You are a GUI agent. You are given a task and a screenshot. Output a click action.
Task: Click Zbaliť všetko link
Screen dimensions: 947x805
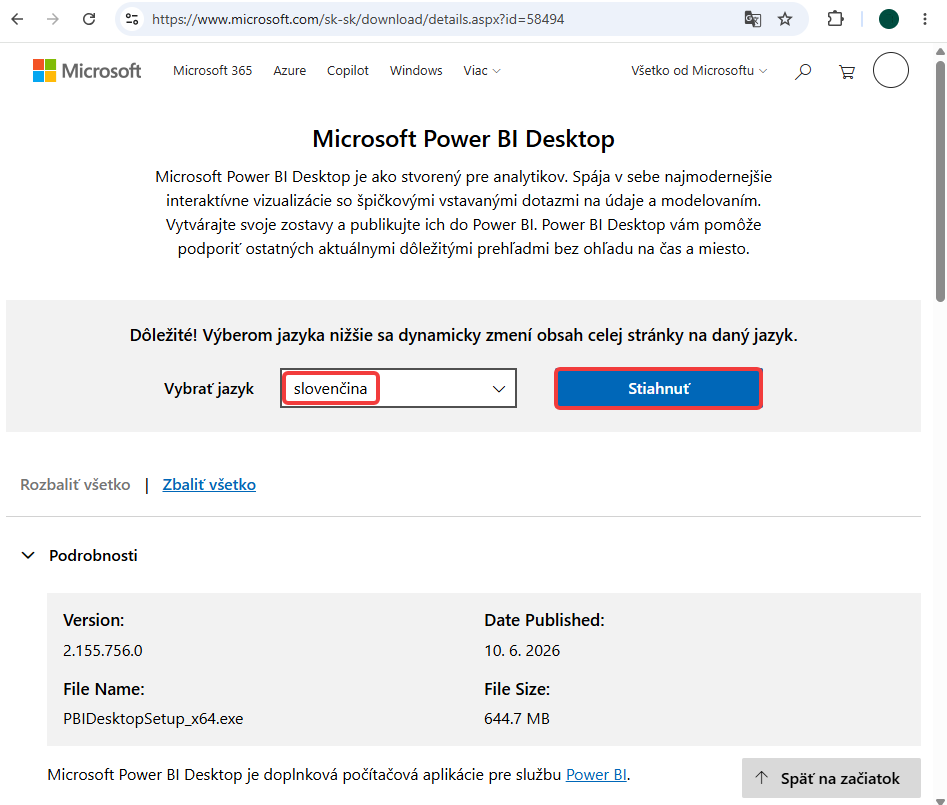coord(209,484)
